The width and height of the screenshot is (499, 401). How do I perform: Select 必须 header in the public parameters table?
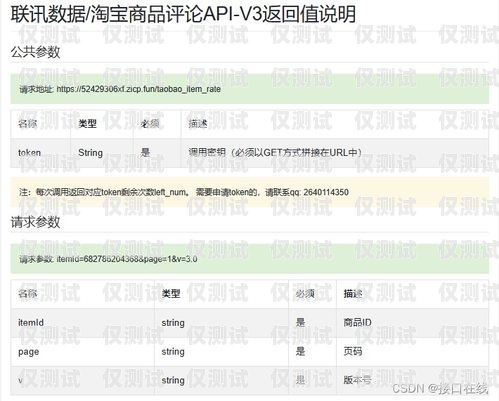coord(150,124)
